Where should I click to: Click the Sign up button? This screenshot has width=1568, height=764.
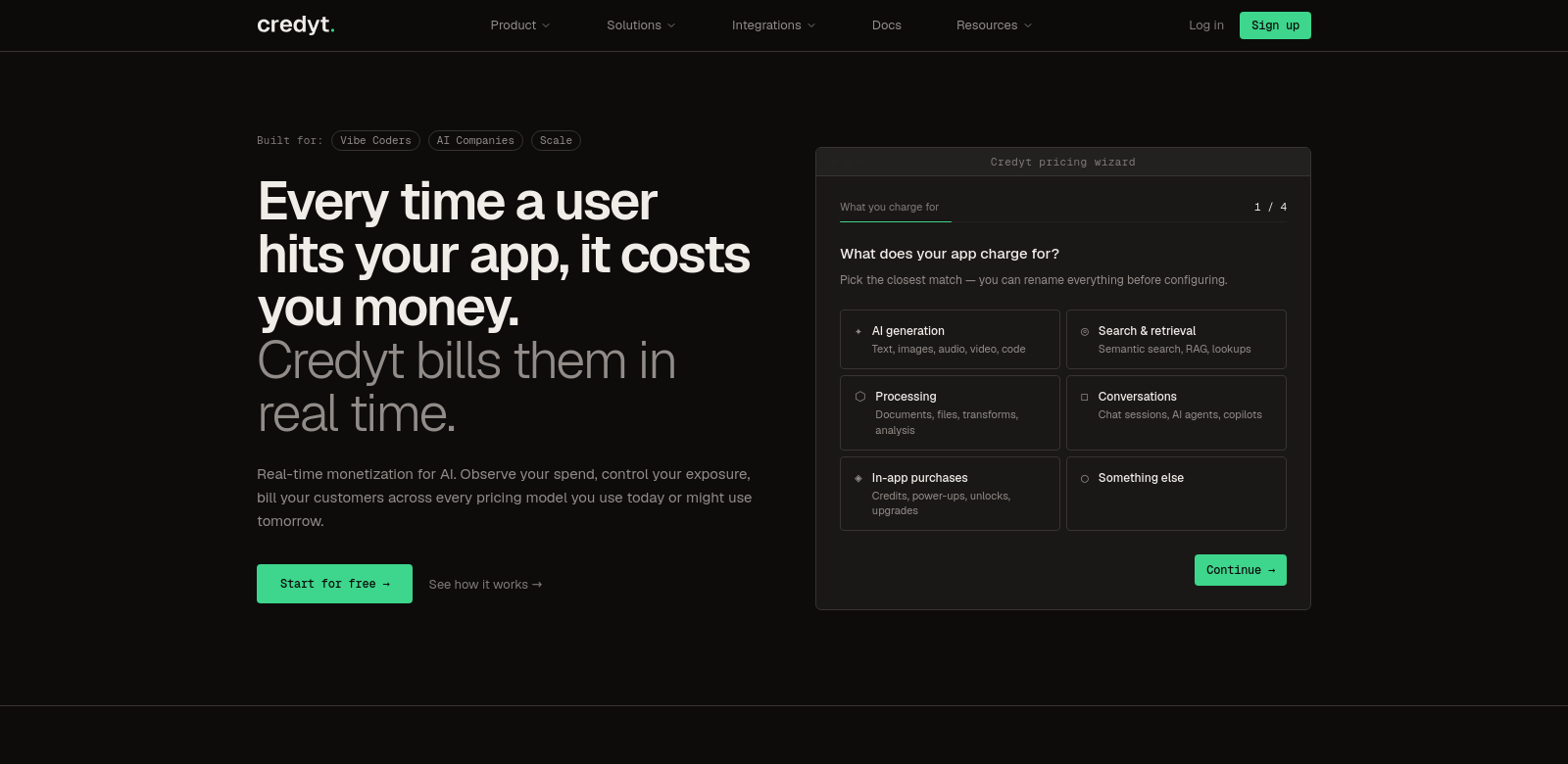pos(1275,25)
